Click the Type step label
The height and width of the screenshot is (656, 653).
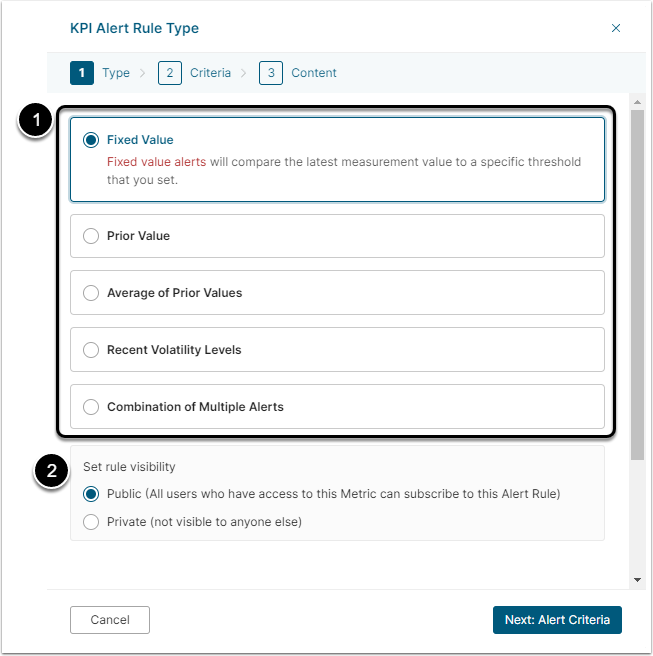[x=116, y=73]
